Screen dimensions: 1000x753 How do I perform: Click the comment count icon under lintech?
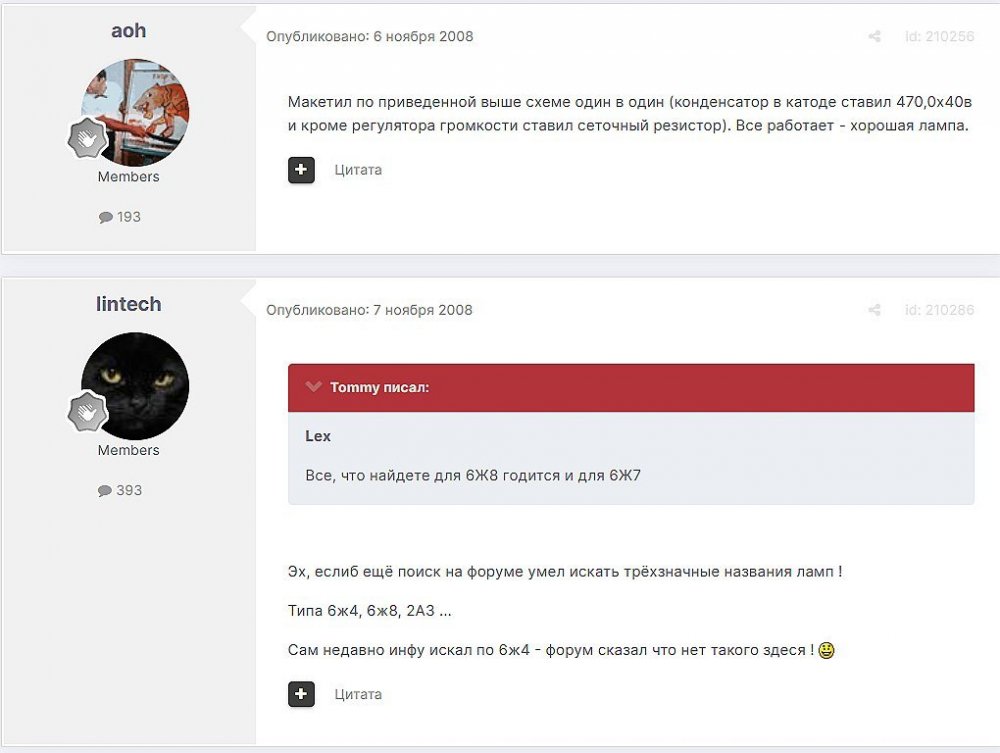(105, 491)
